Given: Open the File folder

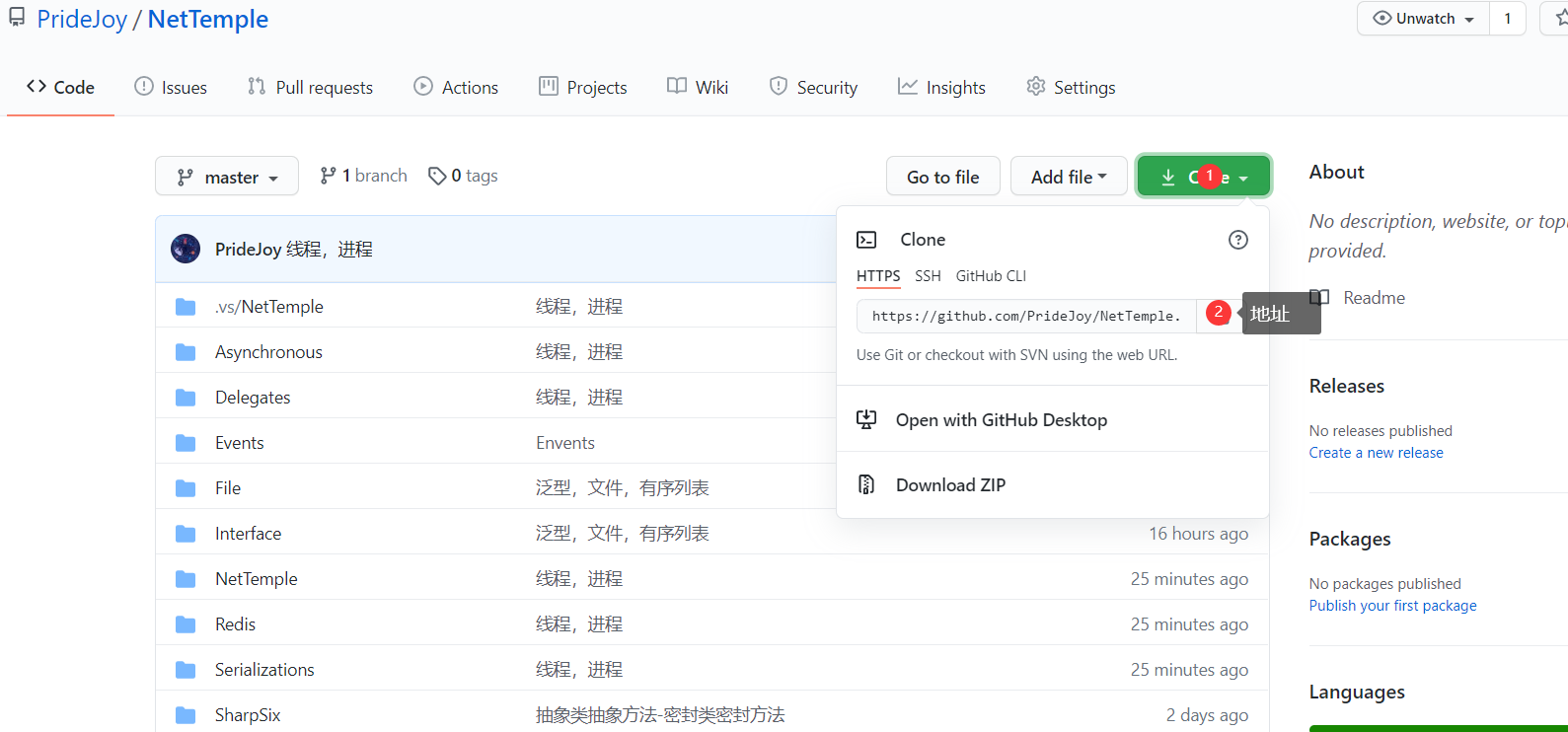Looking at the screenshot, I should coord(228,488).
